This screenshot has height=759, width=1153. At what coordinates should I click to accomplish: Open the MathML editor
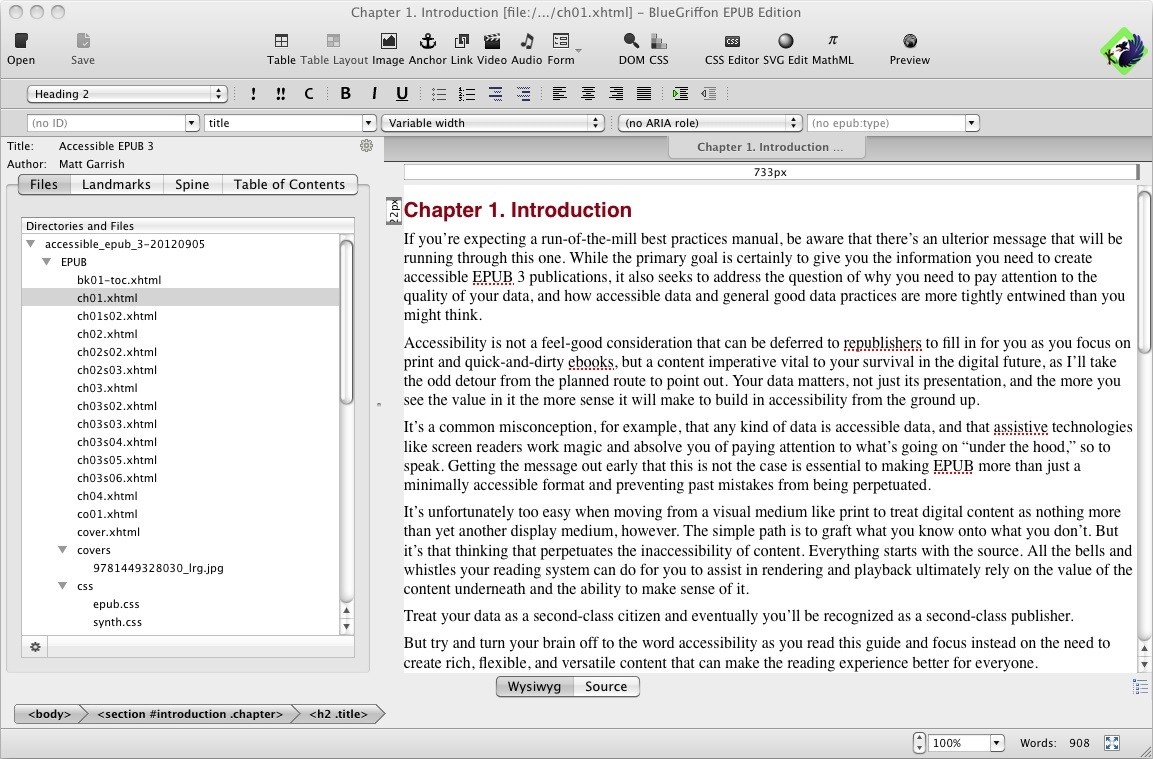[832, 49]
